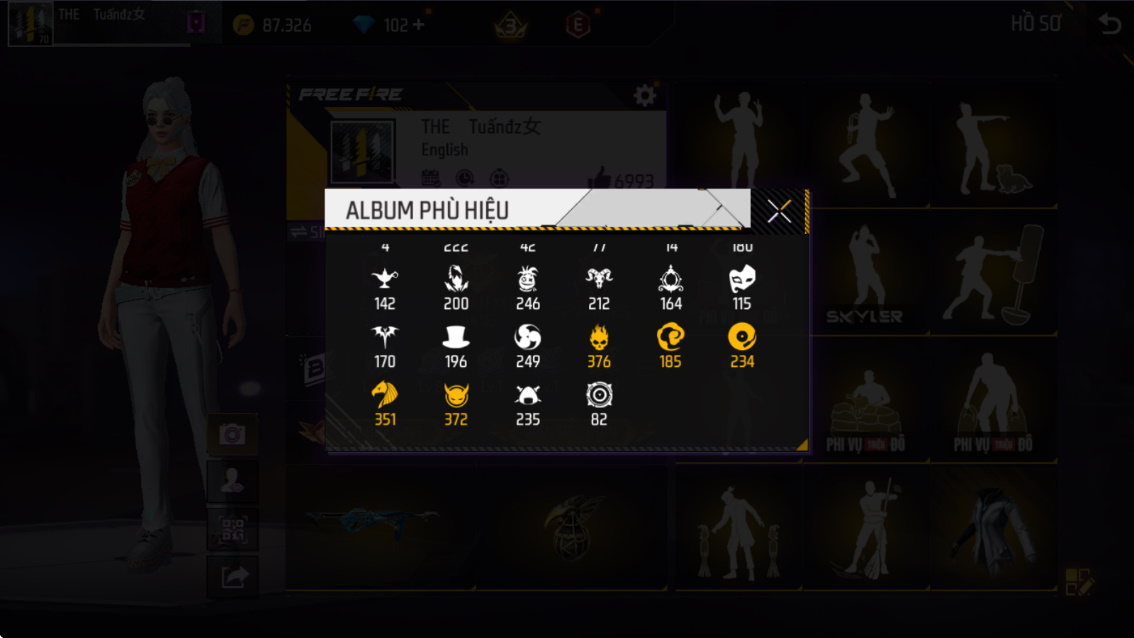Select the genie lamp badge with 142

click(x=385, y=287)
